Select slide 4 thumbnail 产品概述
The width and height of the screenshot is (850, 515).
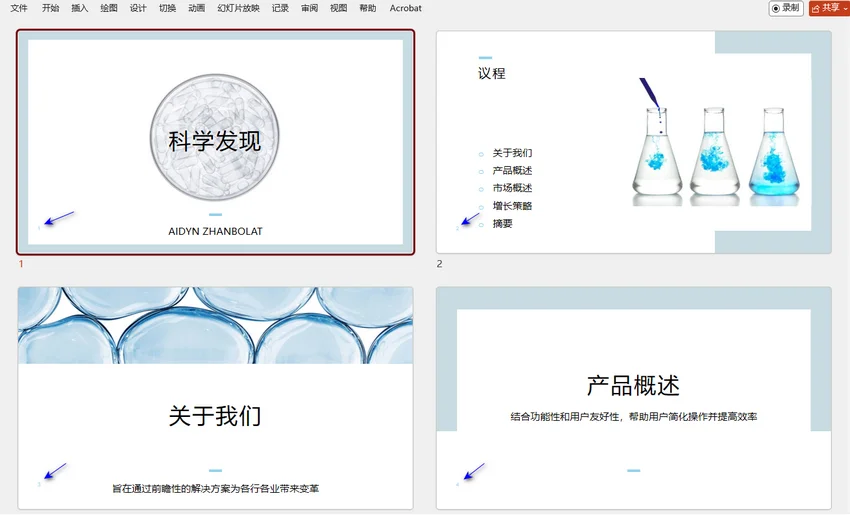coord(634,398)
